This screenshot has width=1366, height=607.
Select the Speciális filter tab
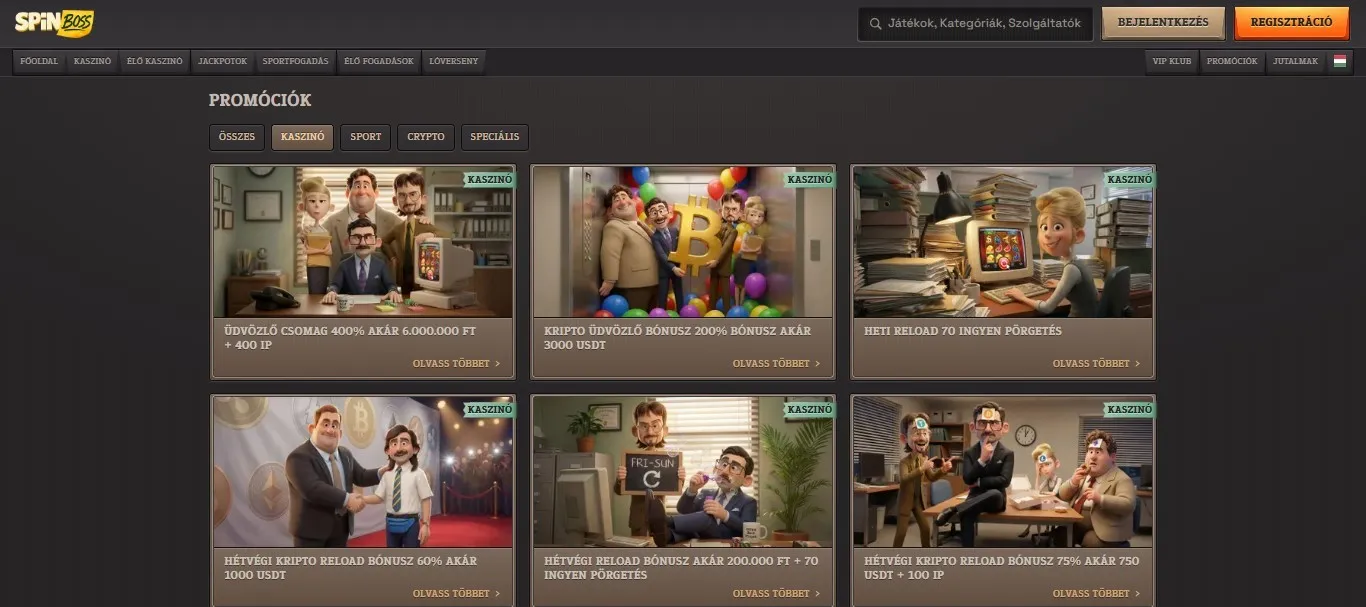click(495, 137)
